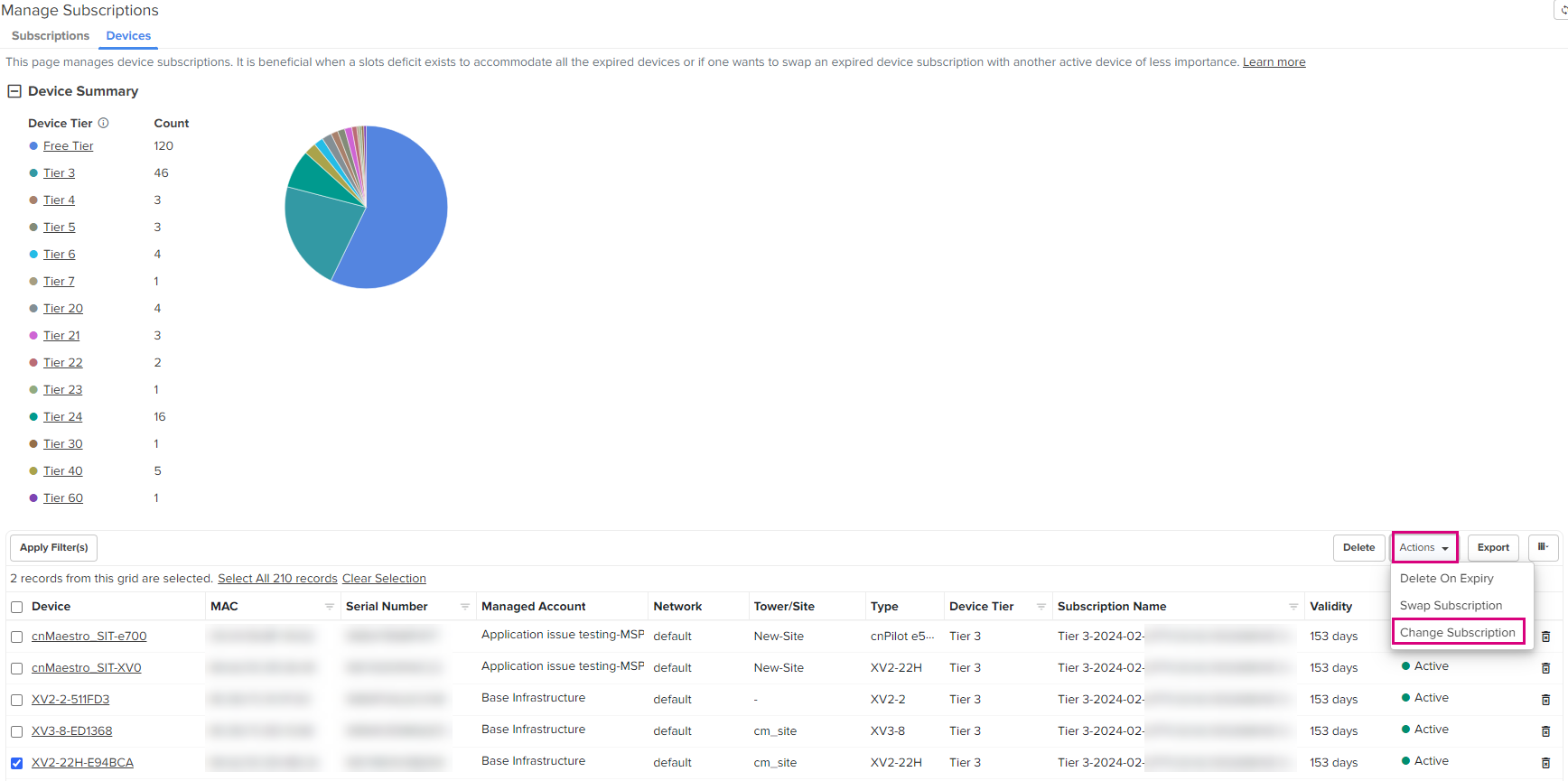
Task: Open Serial Number column filter icon
Action: coord(465,607)
